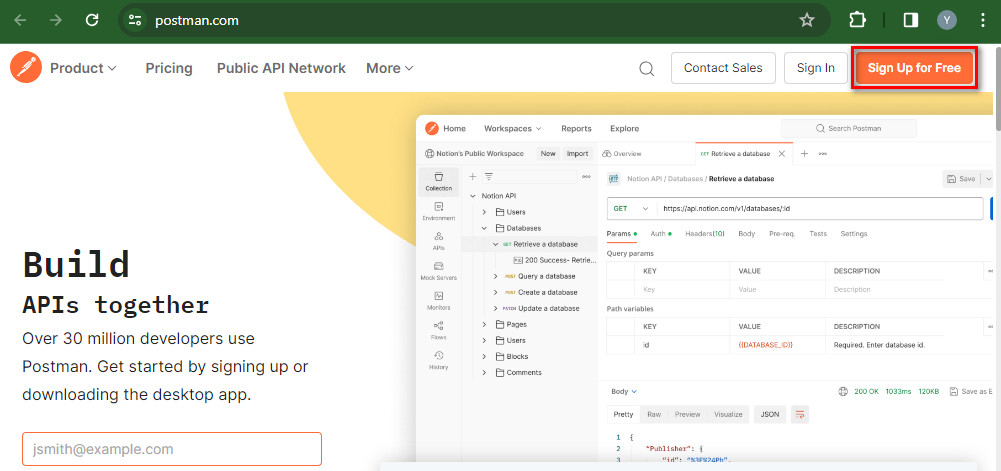
Task: Click the request URL api.notion.com field
Action: (820, 209)
